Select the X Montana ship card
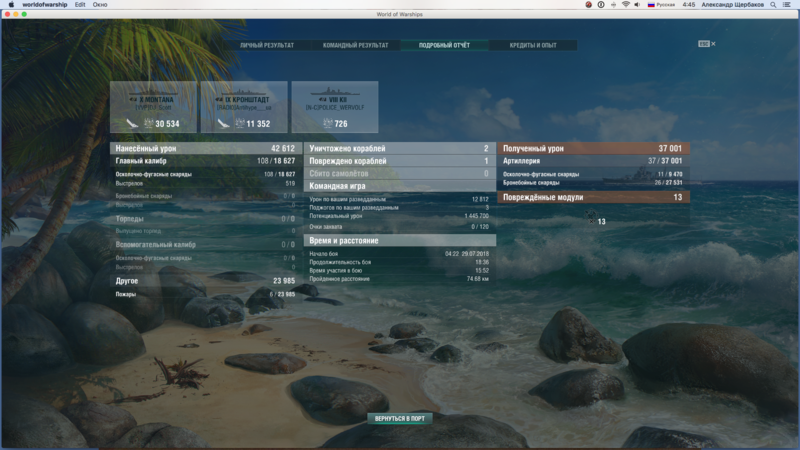This screenshot has height=450, width=800. pyautogui.click(x=154, y=107)
